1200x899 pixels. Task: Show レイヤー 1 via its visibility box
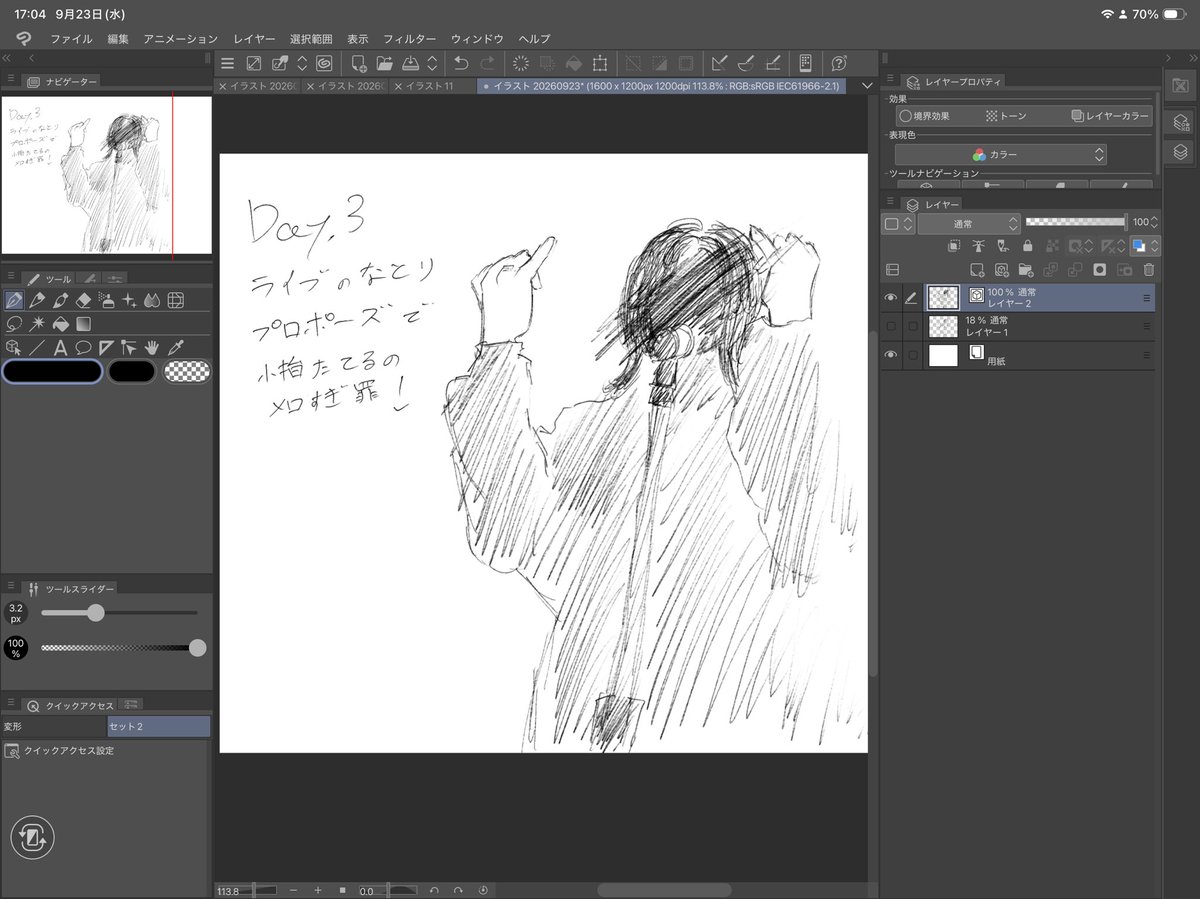coord(891,326)
